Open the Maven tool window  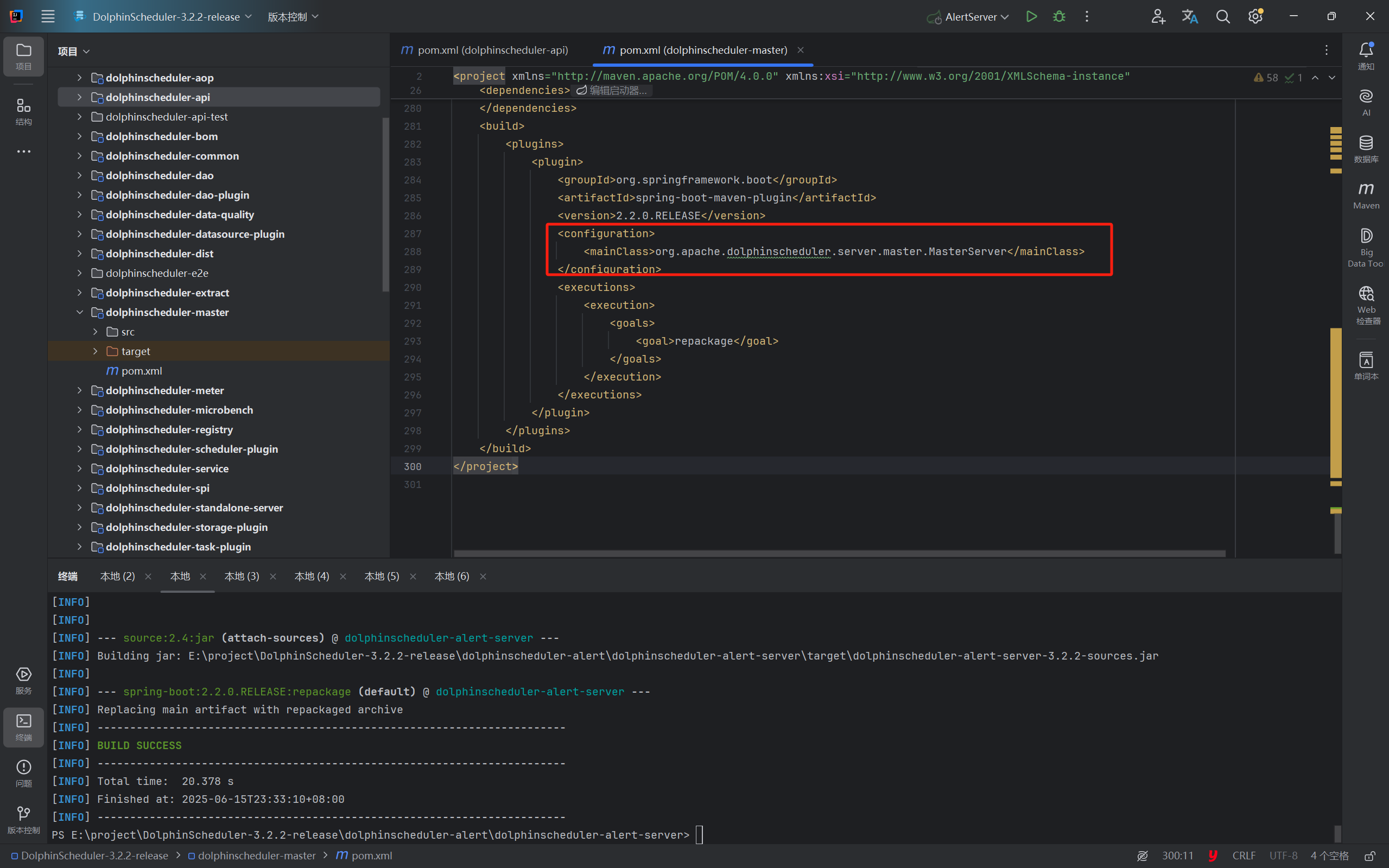(x=1366, y=195)
